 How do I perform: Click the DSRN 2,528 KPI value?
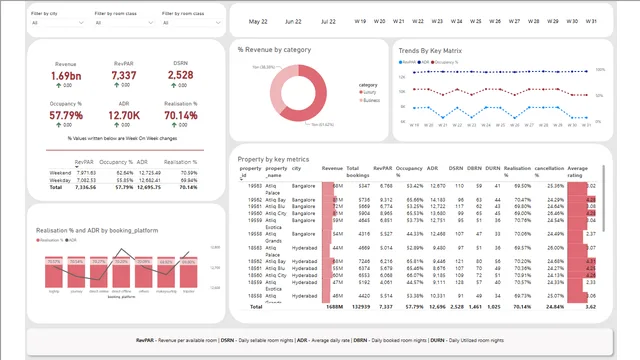click(180, 75)
